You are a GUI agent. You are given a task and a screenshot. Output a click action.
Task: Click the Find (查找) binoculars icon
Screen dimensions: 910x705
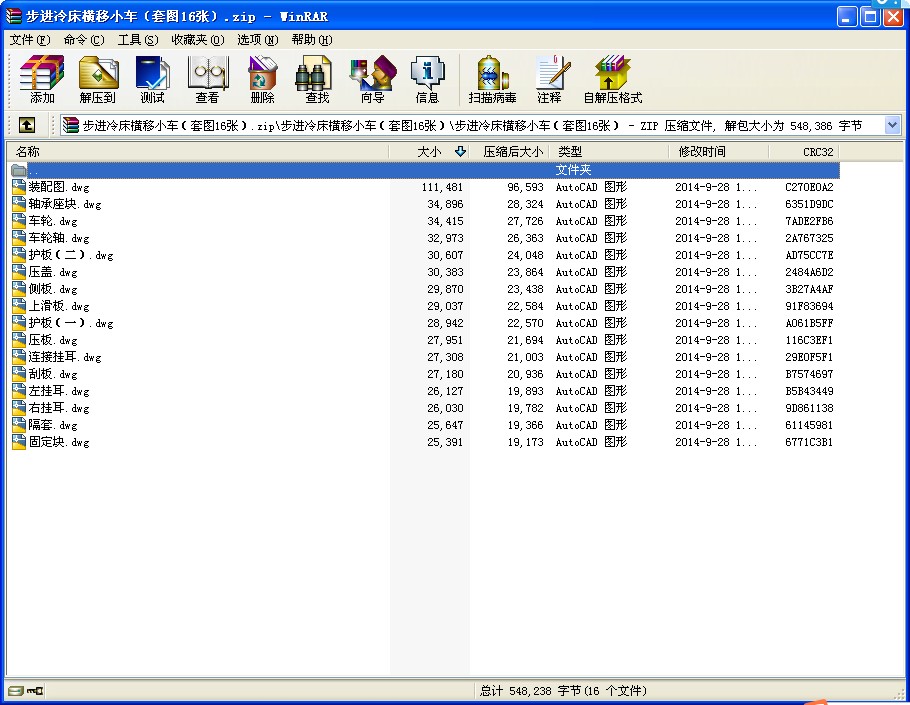coord(317,79)
